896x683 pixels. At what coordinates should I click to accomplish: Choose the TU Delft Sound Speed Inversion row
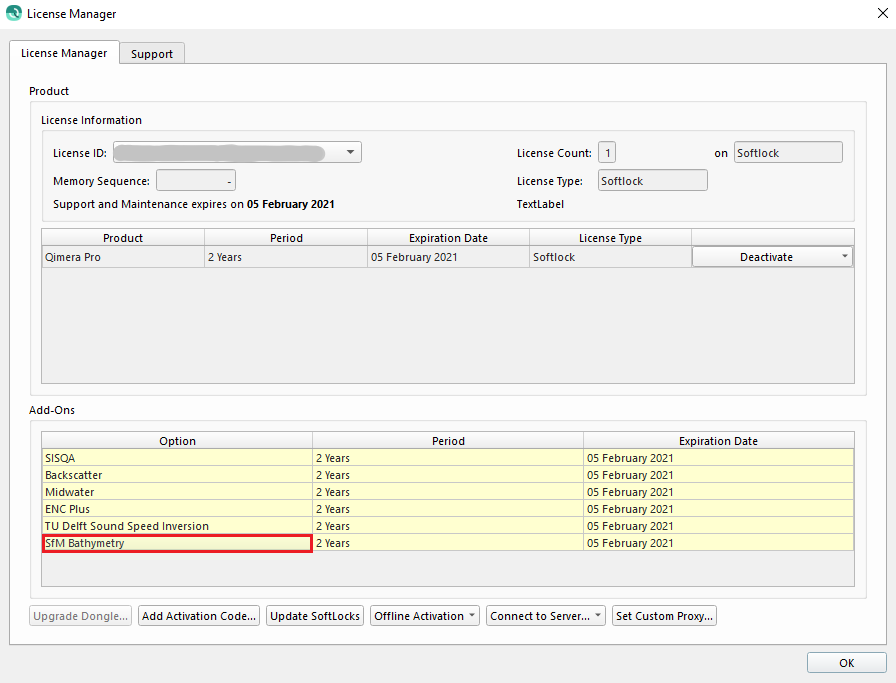coord(177,526)
